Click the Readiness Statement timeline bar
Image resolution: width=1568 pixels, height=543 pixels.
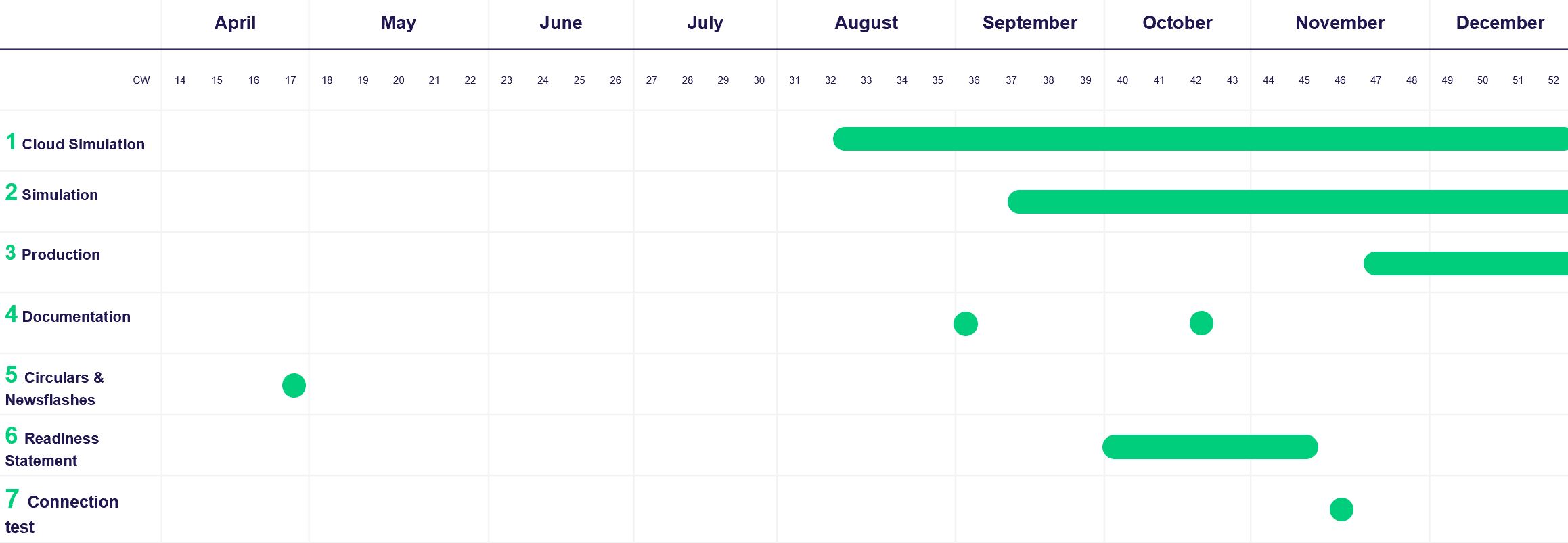click(x=1210, y=447)
